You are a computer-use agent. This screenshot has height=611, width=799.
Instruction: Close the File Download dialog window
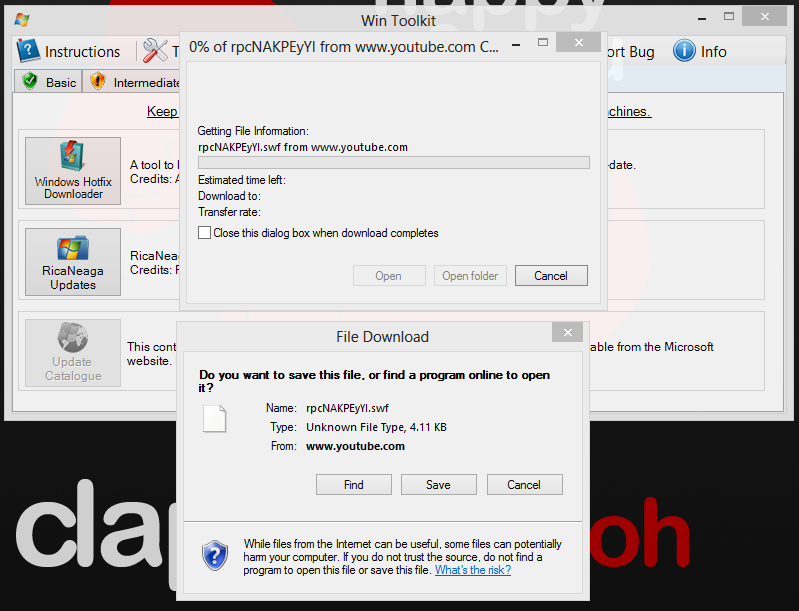tap(567, 333)
